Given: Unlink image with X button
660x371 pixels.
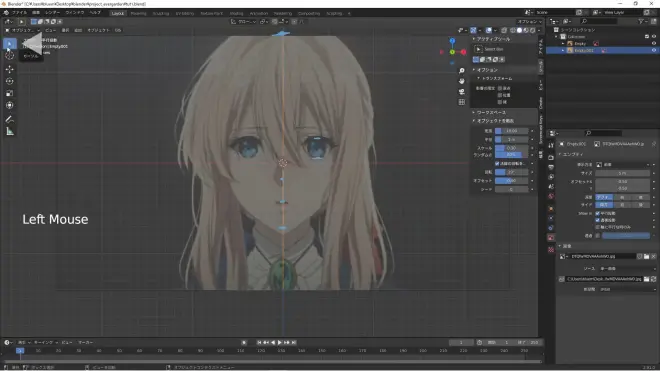Looking at the screenshot, I should click(x=654, y=256).
